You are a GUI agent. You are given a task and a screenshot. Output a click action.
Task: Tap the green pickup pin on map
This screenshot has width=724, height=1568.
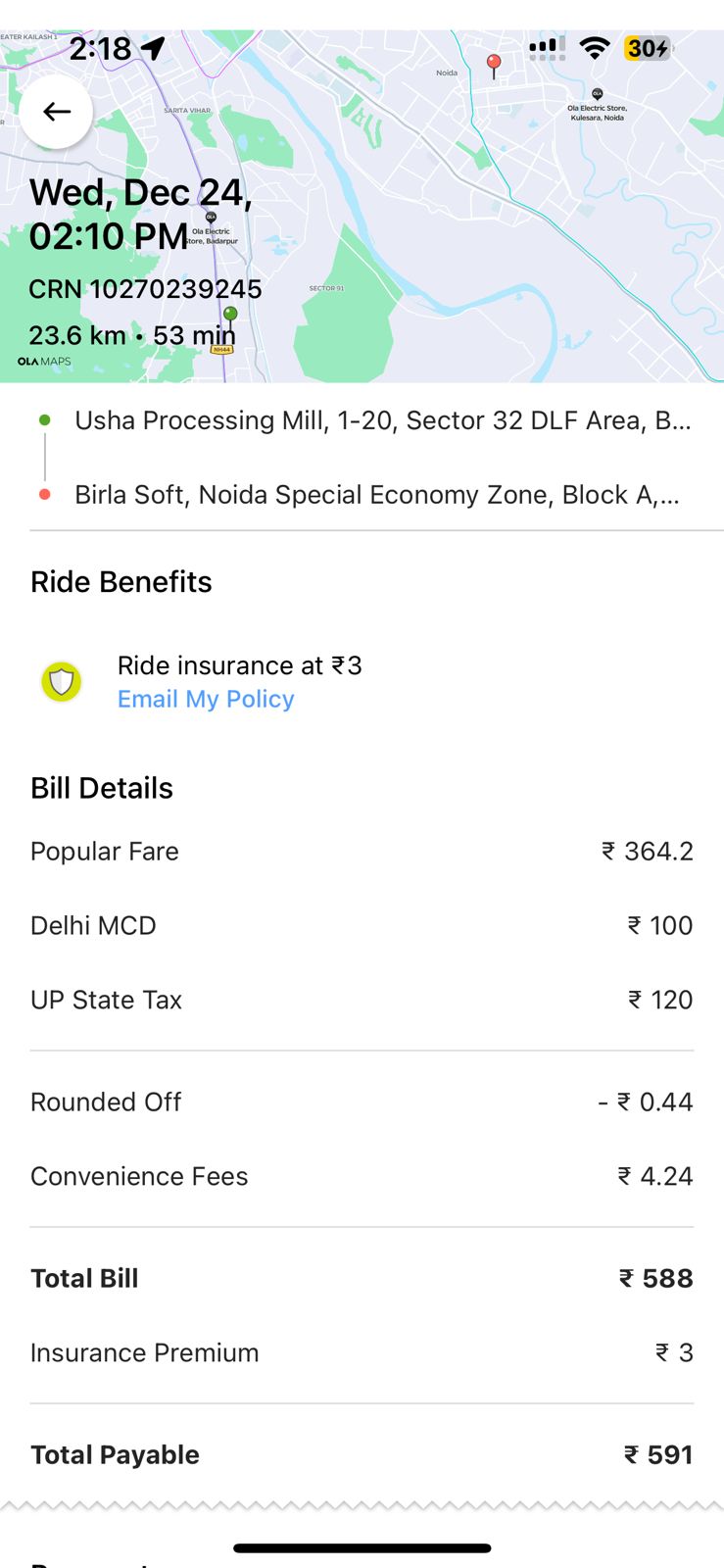tap(230, 316)
